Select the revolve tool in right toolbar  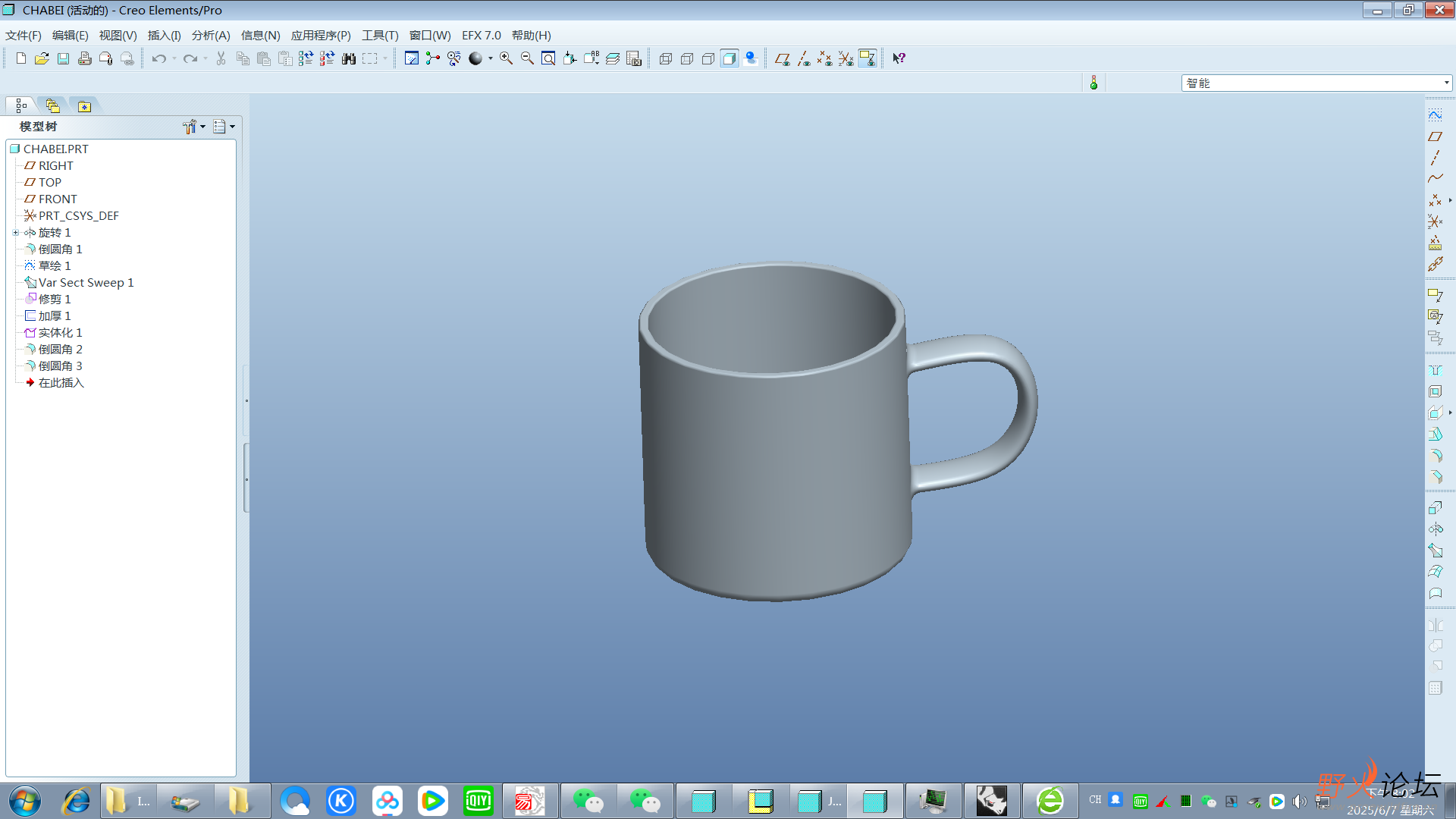pyautogui.click(x=1436, y=529)
